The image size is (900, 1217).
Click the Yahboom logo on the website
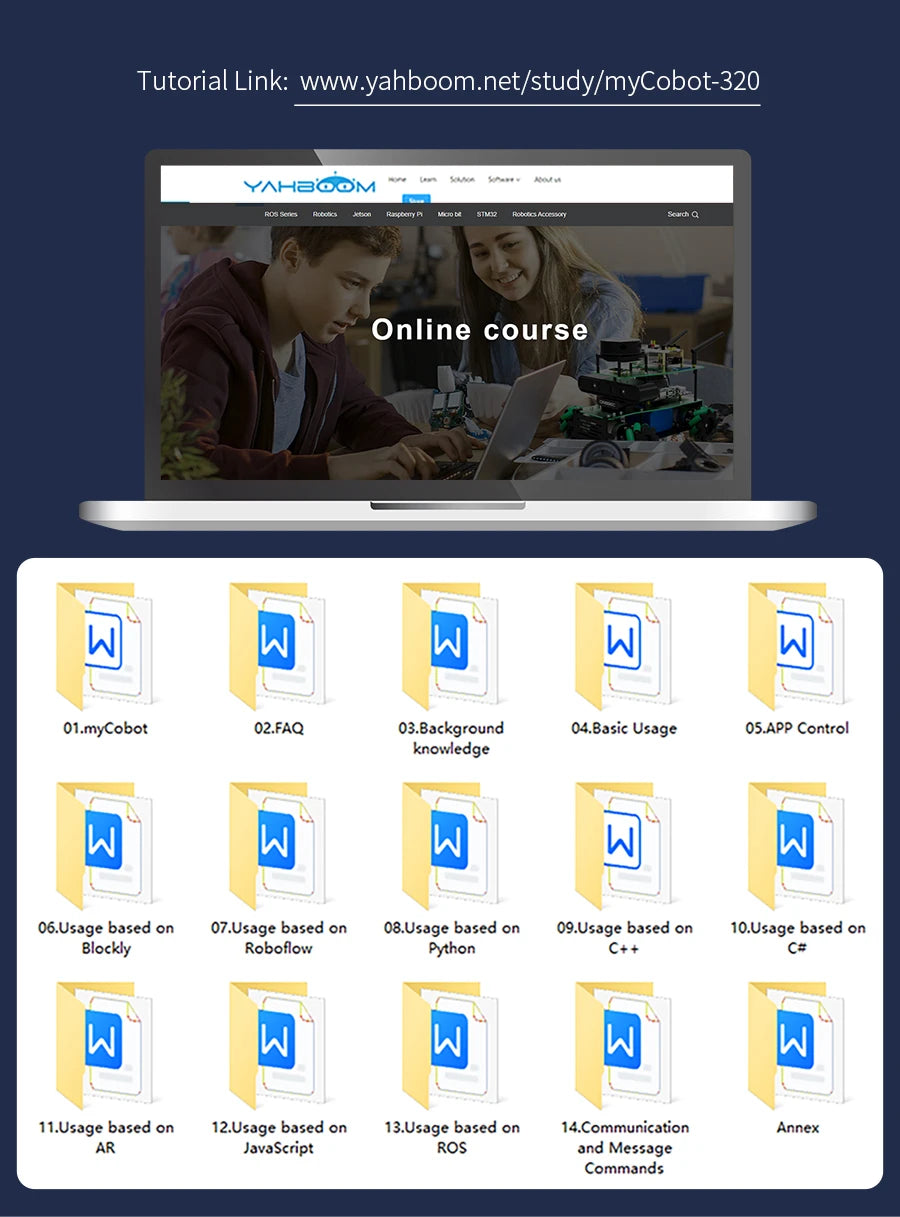[x=309, y=184]
